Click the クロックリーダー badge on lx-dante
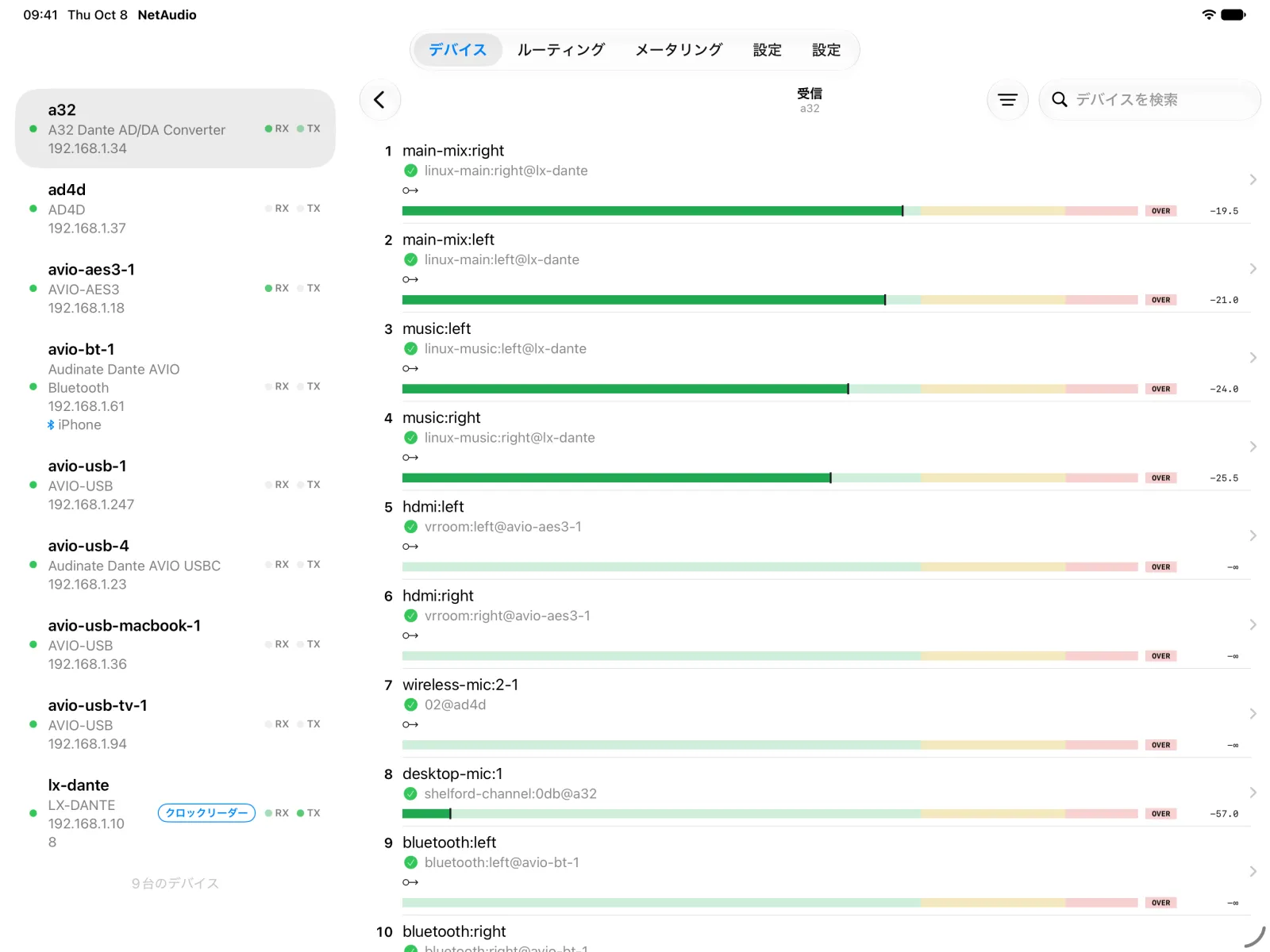This screenshot has width=1270, height=952. [206, 813]
